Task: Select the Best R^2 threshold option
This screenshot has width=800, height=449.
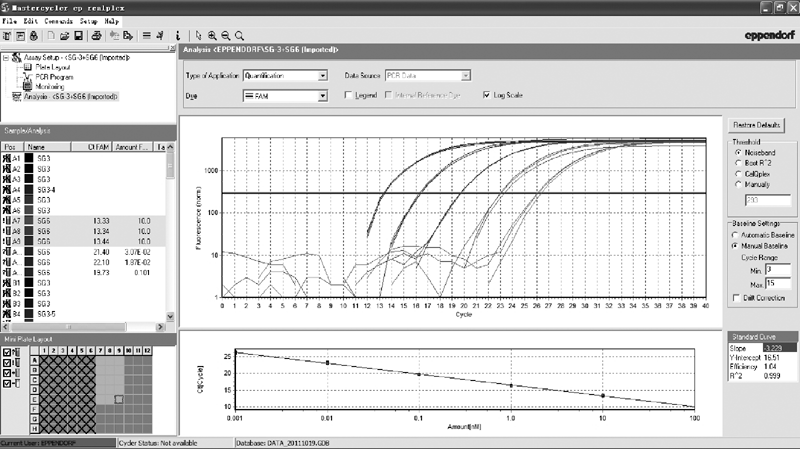Action: coord(738,163)
